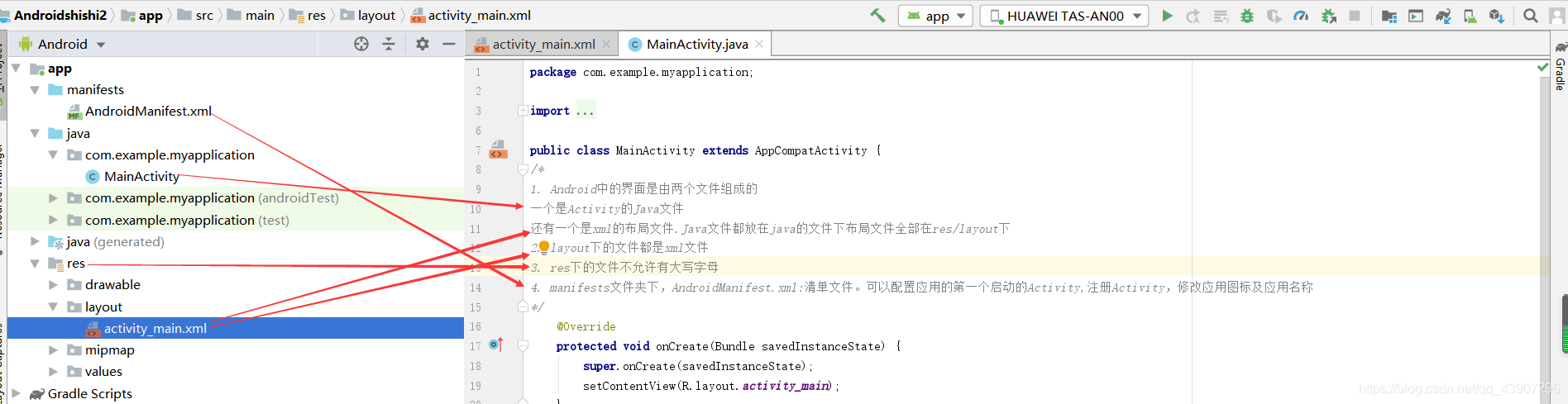The width and height of the screenshot is (1568, 404).
Task: Expand folded import statements on line 3
Action: click(523, 111)
